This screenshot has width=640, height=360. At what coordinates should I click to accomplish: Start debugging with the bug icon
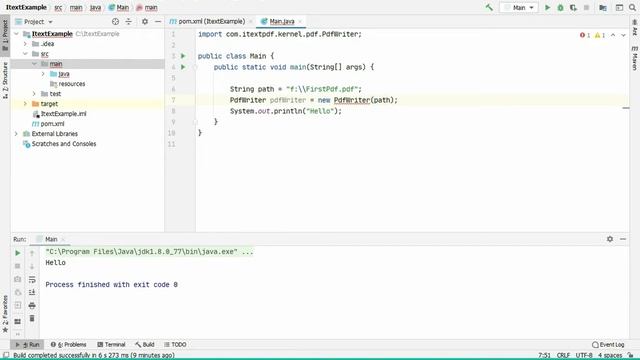point(560,7)
